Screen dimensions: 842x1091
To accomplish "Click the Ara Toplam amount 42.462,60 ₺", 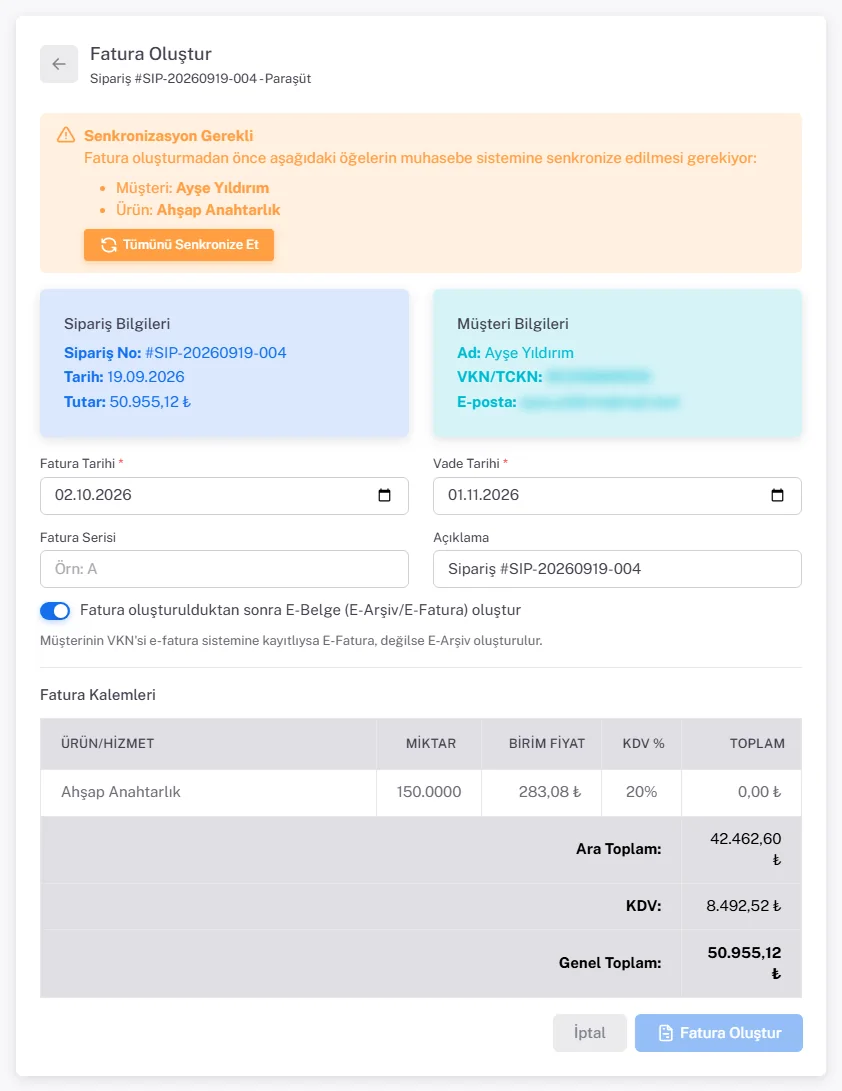I will click(745, 849).
